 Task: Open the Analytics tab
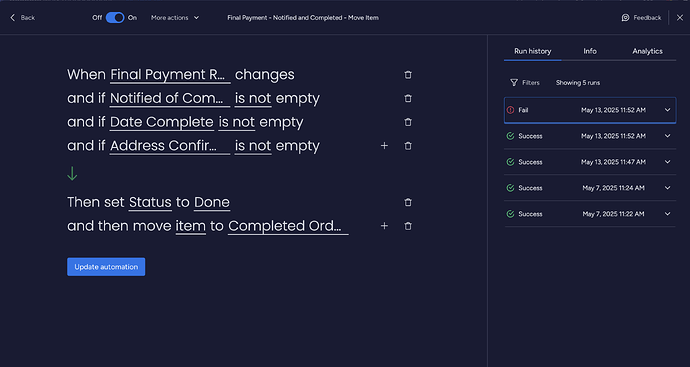[x=647, y=51]
